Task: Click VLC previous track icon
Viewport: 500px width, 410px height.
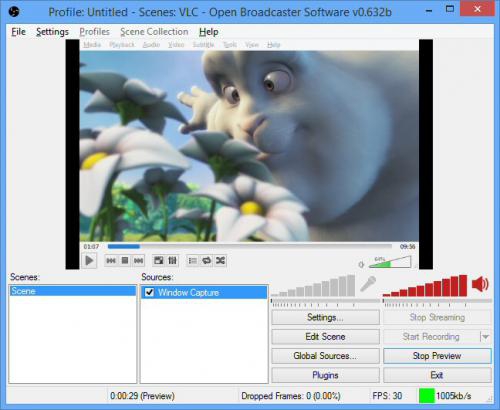Action: coord(111,261)
